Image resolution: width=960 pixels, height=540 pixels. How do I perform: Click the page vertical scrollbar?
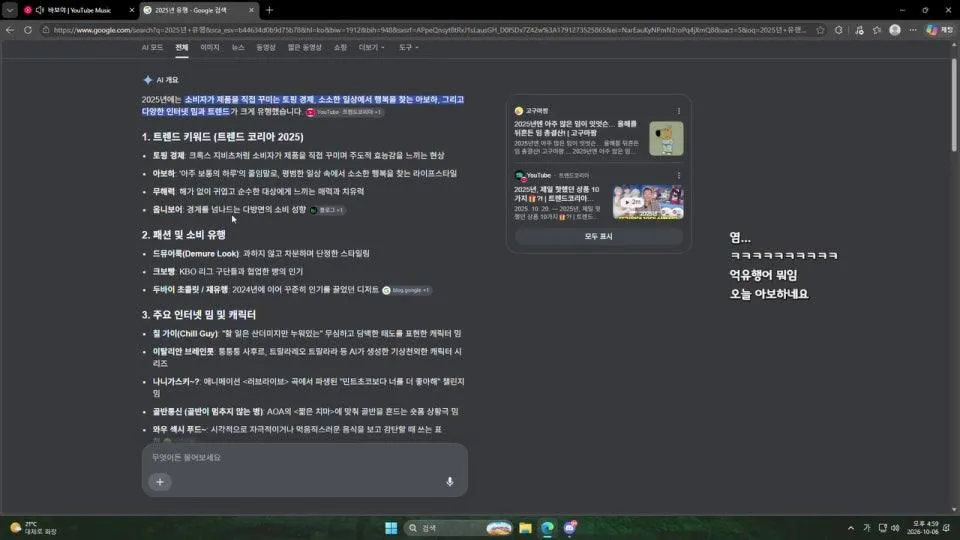coord(954,105)
